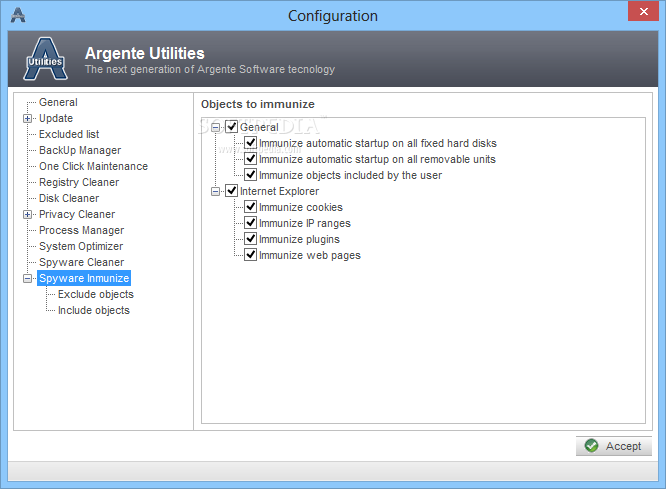Expand the Privacy Cleaner tree node
Screen dimensions: 666x489
tap(27, 215)
